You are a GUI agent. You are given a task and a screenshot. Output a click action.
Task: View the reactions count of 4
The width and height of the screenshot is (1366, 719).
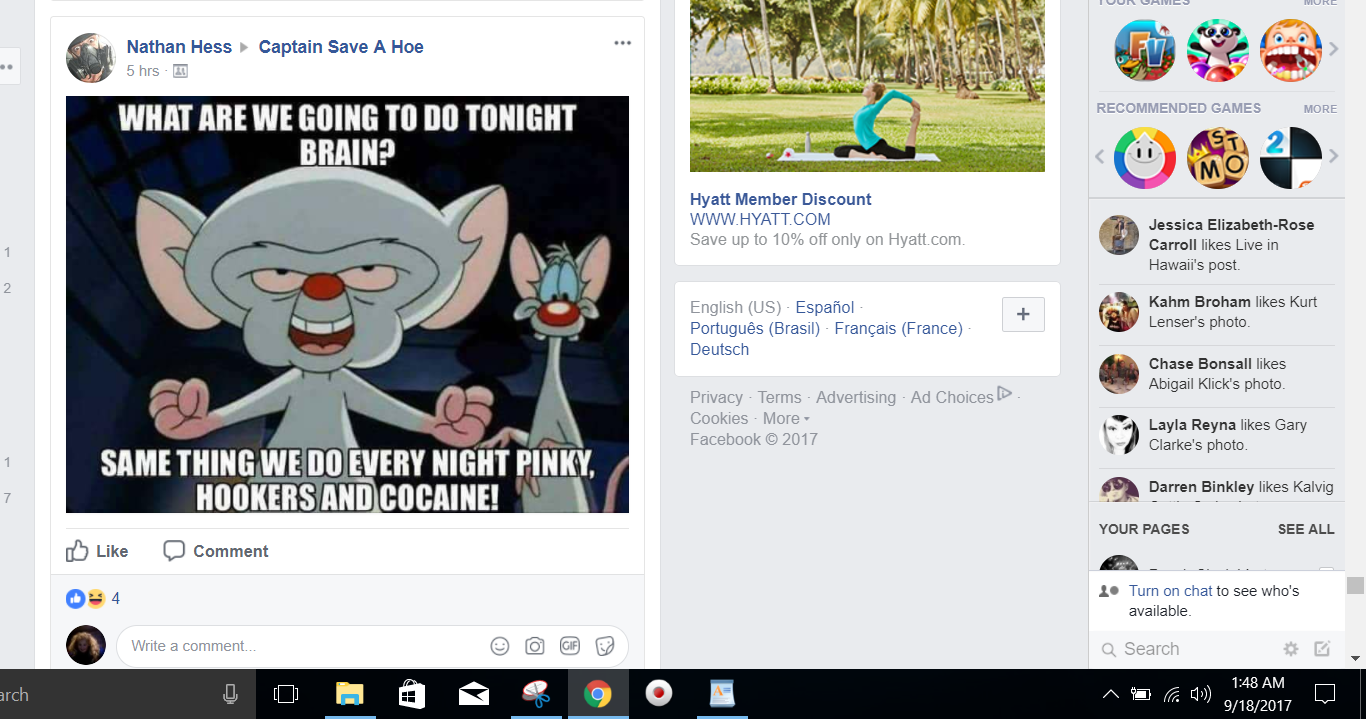tap(116, 598)
